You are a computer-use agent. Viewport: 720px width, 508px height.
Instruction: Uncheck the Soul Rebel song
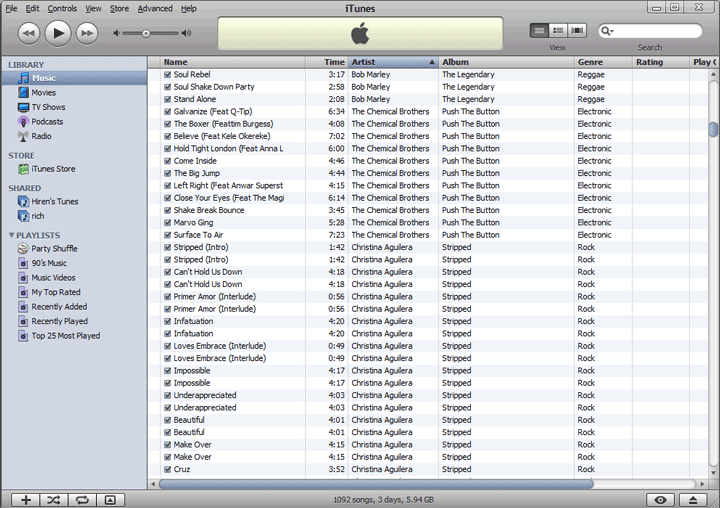point(168,74)
